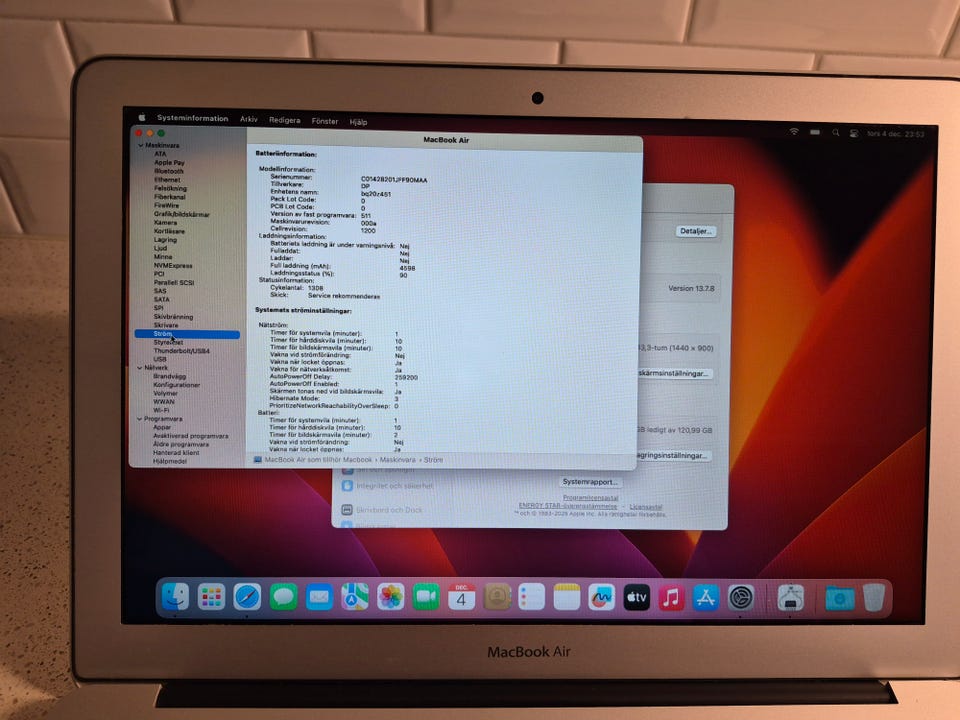The width and height of the screenshot is (960, 720).
Task: Click the Detaljer... button
Action: pyautogui.click(x=696, y=231)
